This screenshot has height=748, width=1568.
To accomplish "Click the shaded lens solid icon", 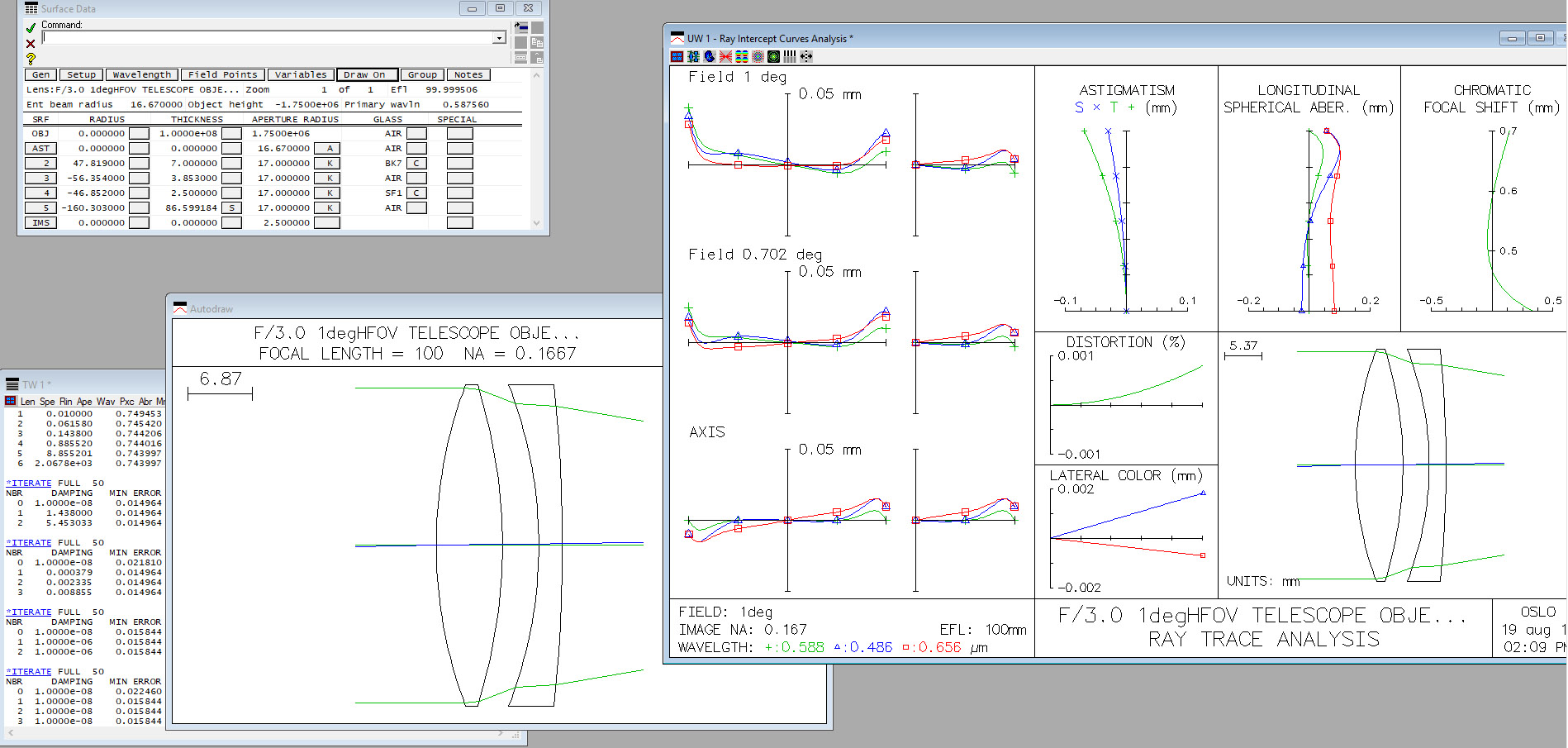I will coord(710,56).
